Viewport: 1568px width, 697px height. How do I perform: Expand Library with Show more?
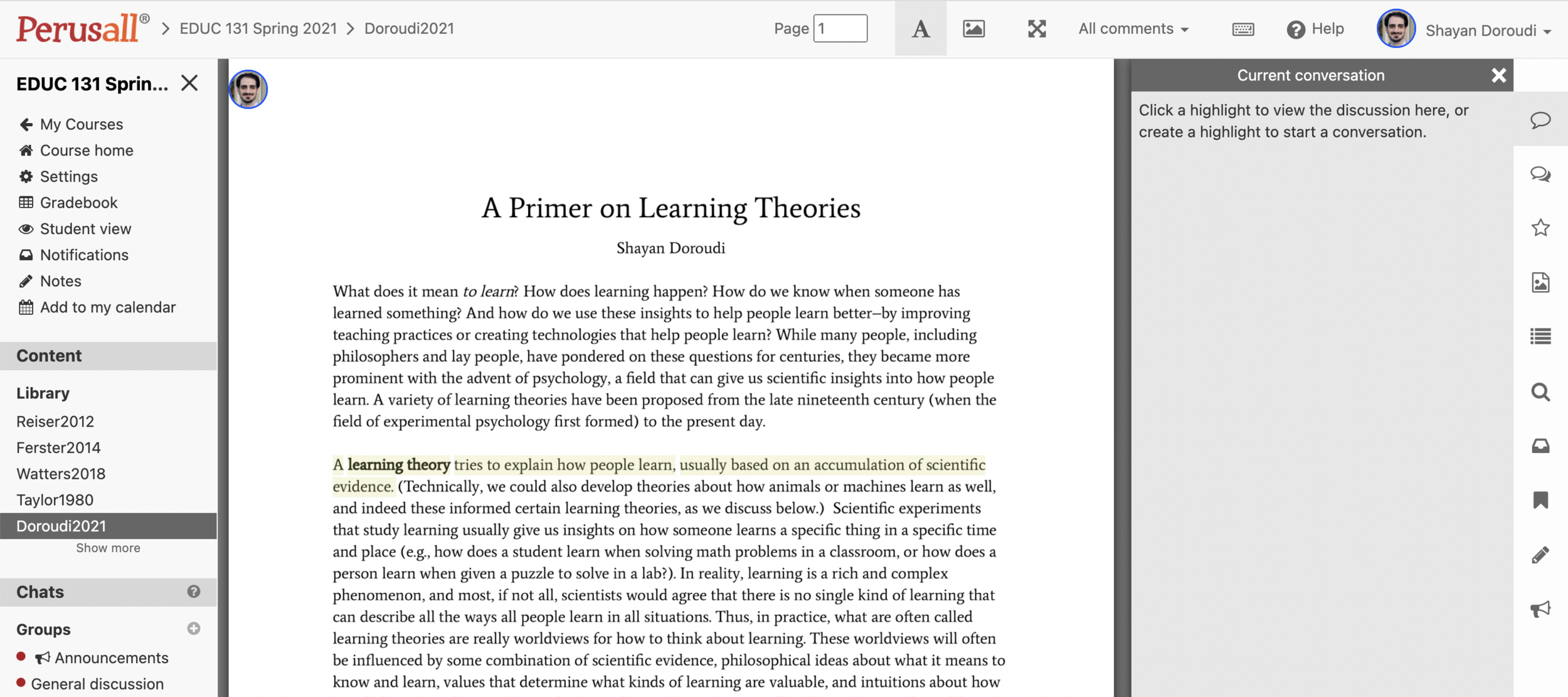point(108,548)
